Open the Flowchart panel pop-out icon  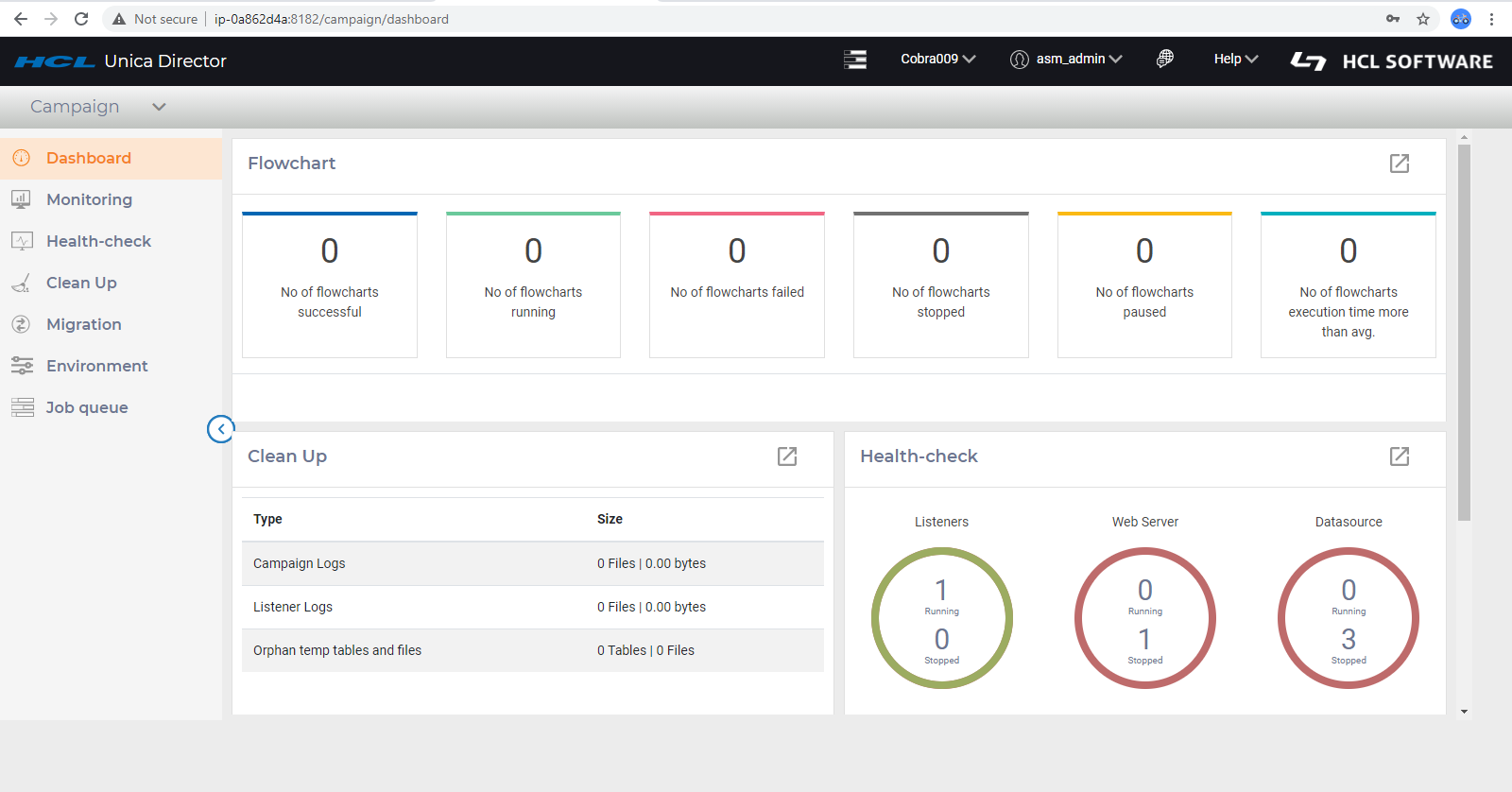[x=1399, y=164]
